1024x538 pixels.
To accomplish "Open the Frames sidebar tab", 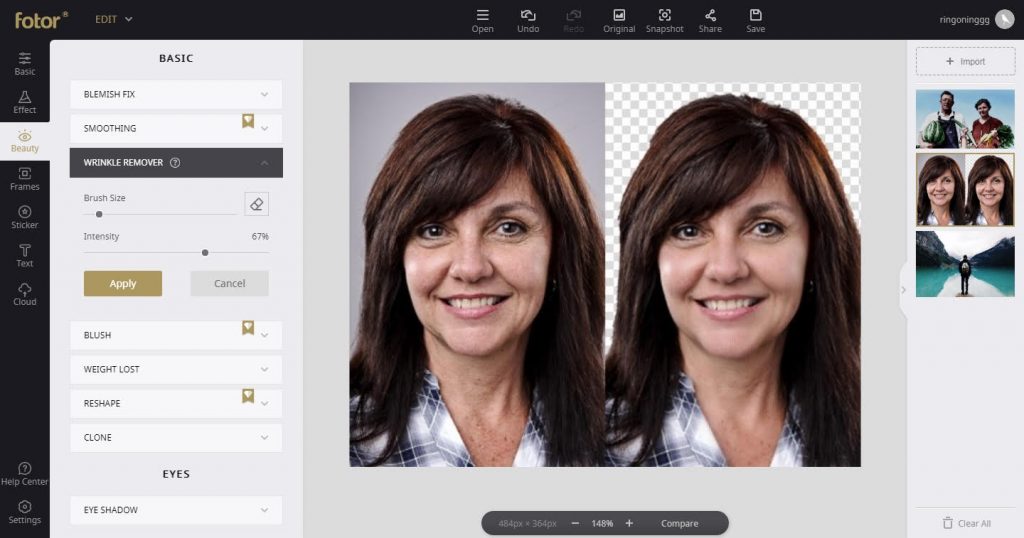I will tap(25, 179).
